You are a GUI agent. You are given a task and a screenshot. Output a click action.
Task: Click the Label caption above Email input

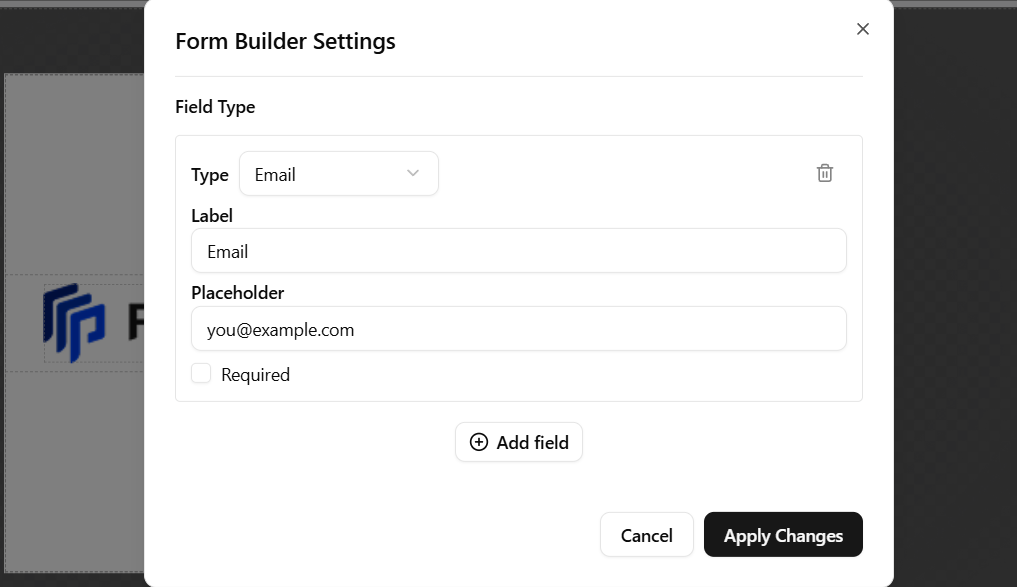point(211,216)
